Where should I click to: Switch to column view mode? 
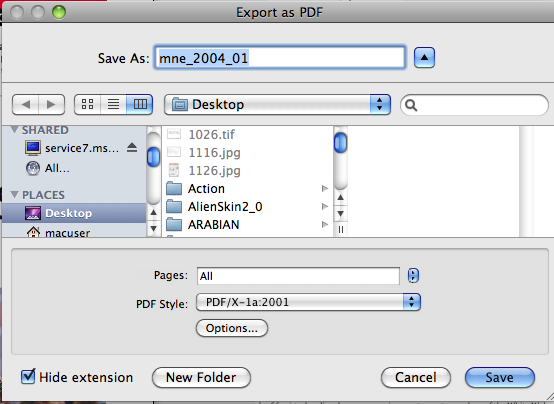coord(140,104)
